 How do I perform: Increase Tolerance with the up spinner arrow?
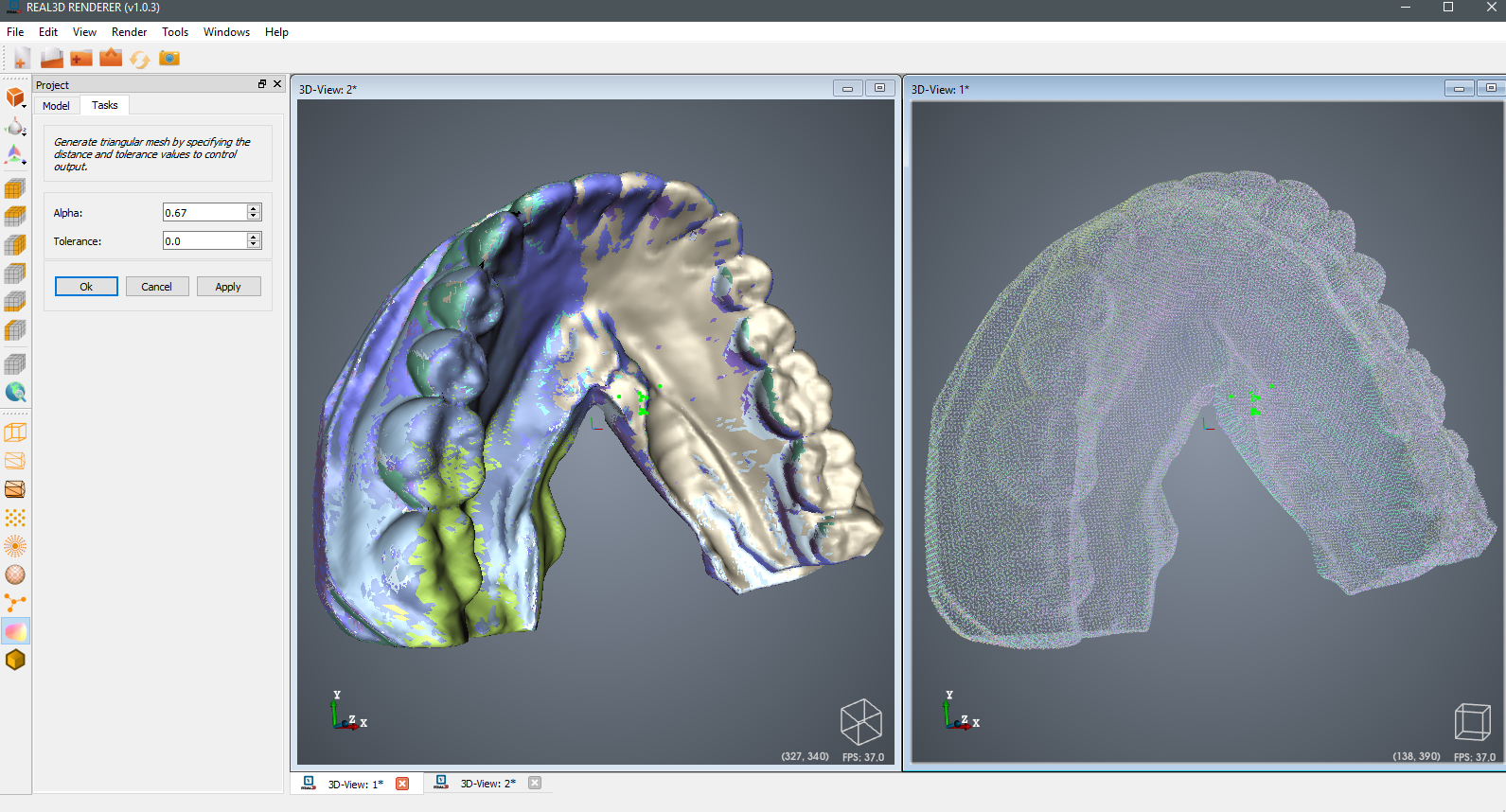(x=254, y=237)
